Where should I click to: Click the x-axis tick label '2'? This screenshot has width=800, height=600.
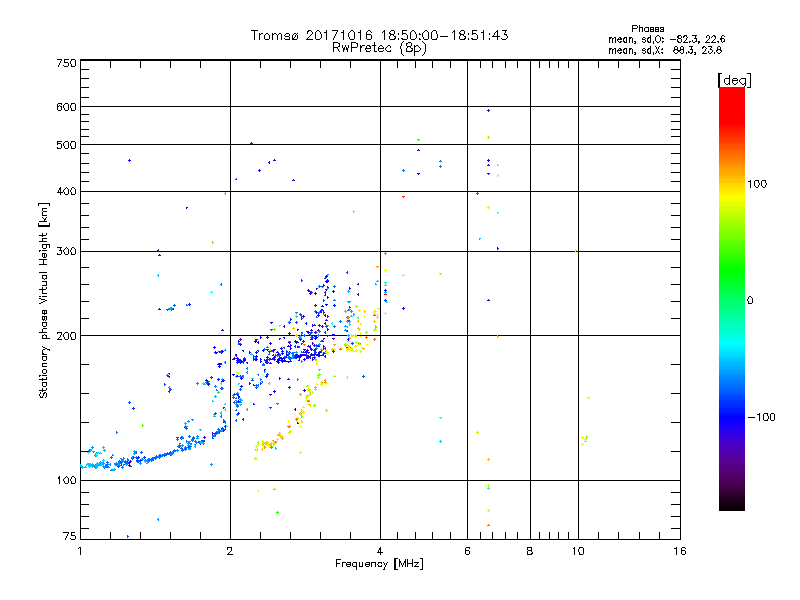coord(230,551)
